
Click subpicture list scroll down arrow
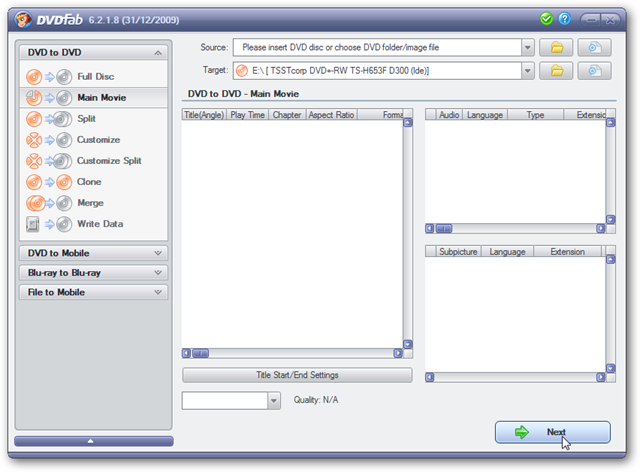[611, 368]
